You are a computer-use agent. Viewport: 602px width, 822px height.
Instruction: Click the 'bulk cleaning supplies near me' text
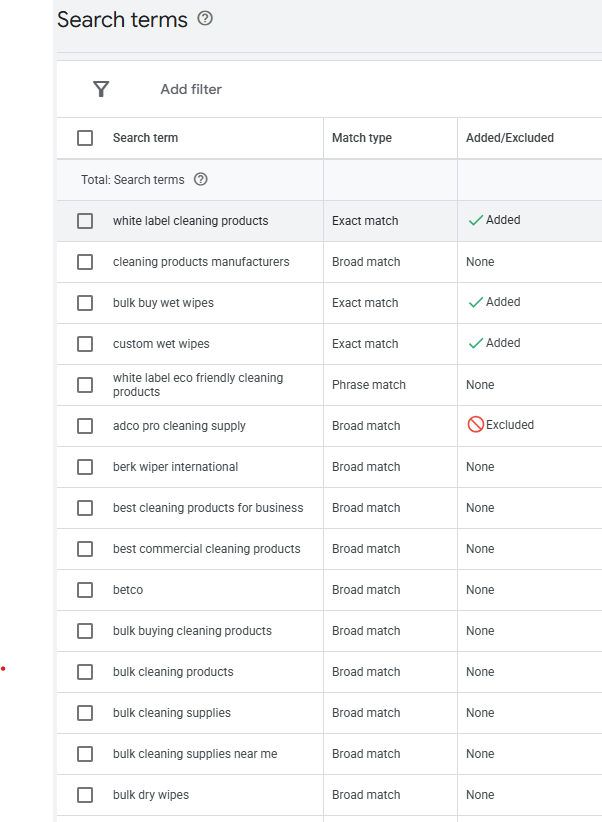tap(195, 754)
